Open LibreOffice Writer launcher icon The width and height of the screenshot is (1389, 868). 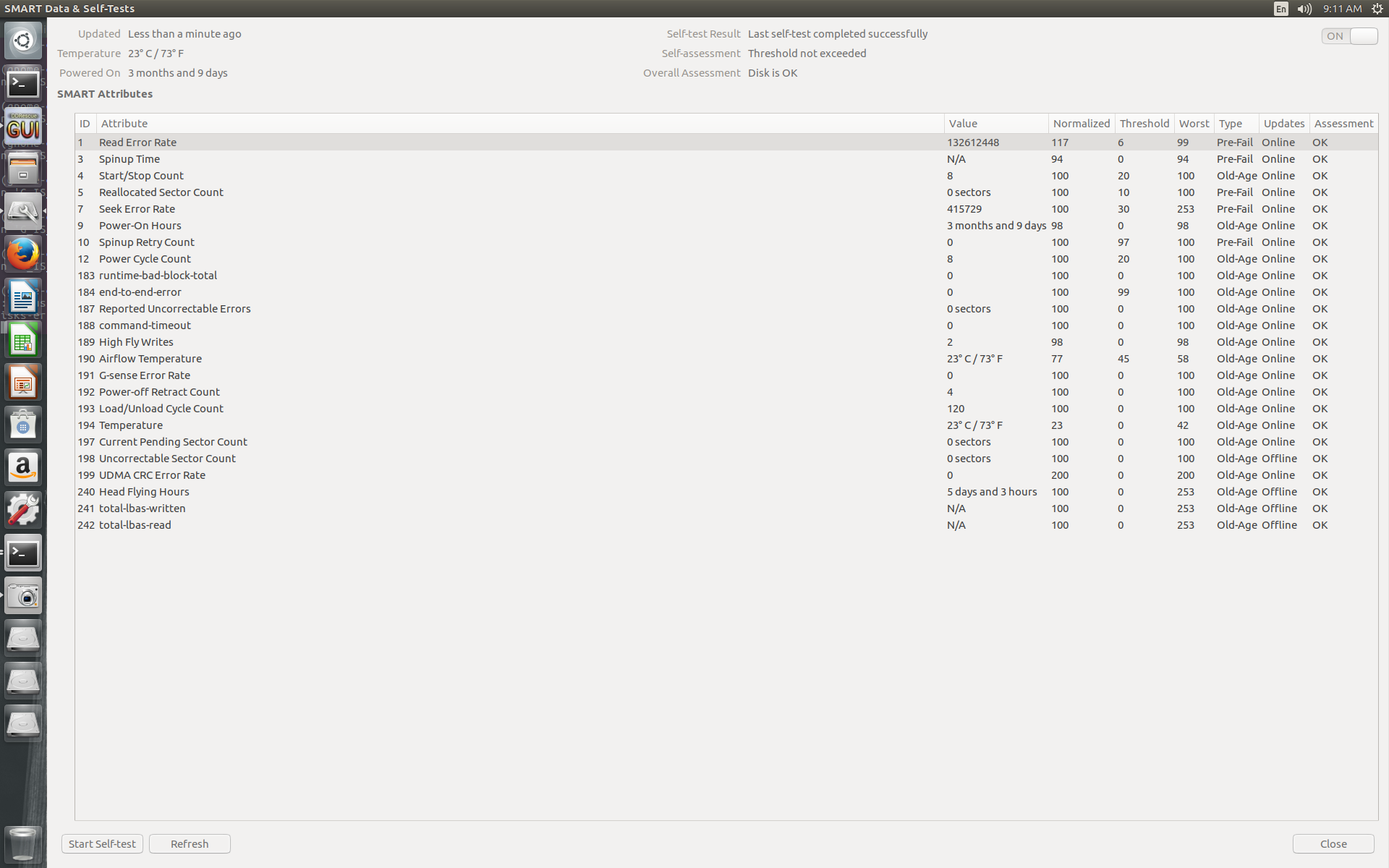pos(23,297)
